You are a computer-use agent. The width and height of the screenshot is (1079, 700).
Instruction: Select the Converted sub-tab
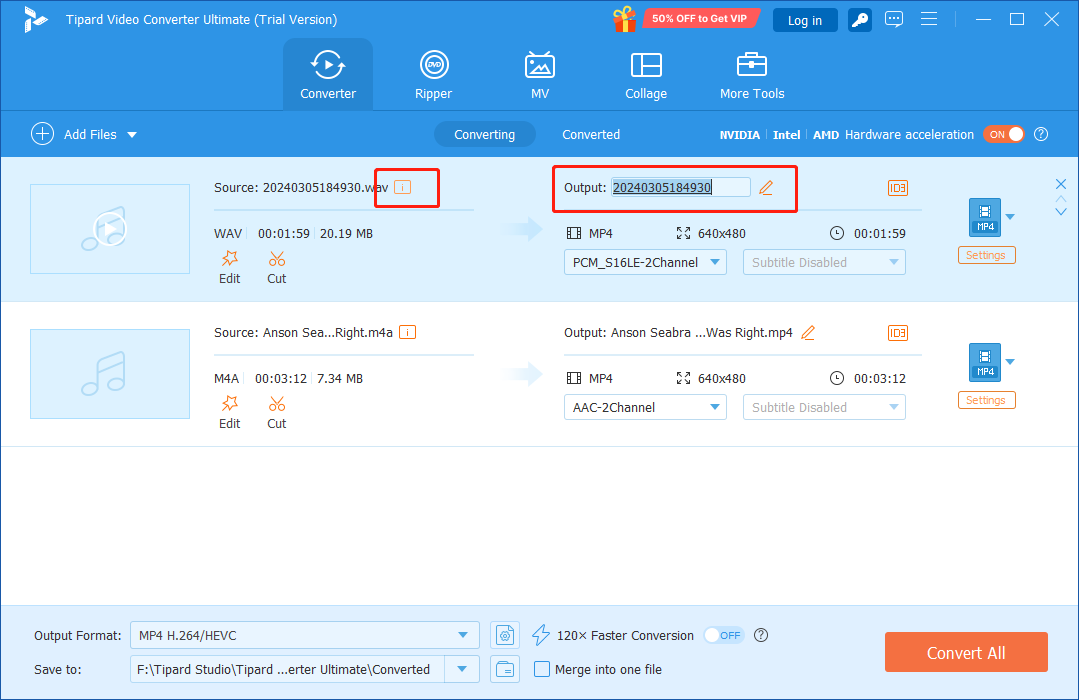point(590,134)
